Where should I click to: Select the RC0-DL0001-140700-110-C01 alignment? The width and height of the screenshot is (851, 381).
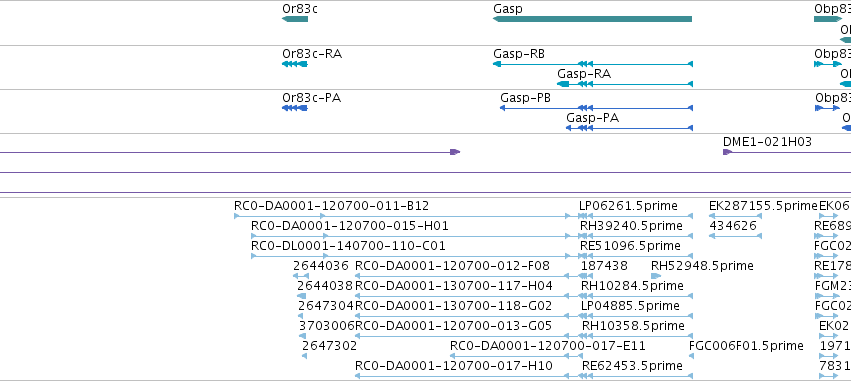click(411, 256)
